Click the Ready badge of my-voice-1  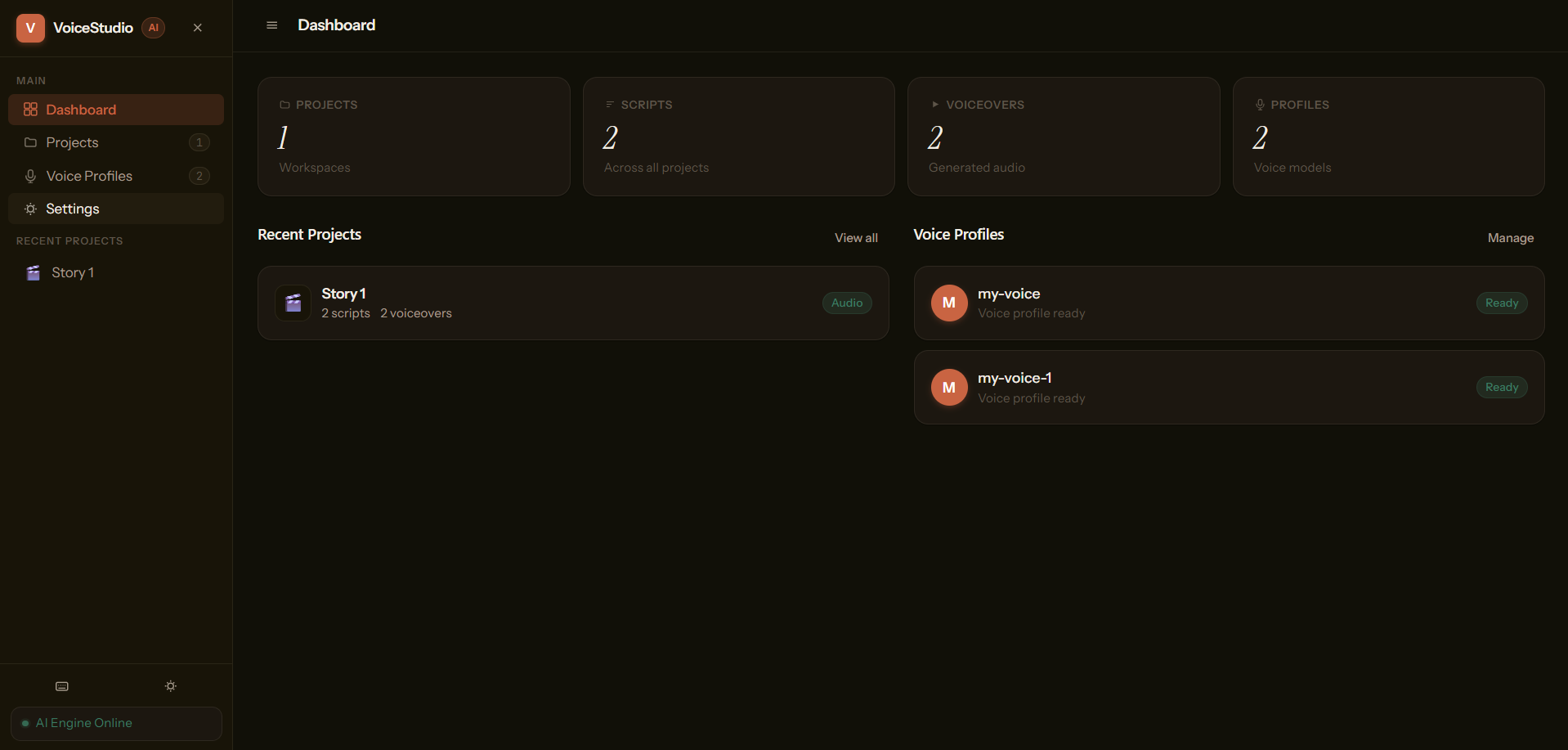pyautogui.click(x=1502, y=388)
